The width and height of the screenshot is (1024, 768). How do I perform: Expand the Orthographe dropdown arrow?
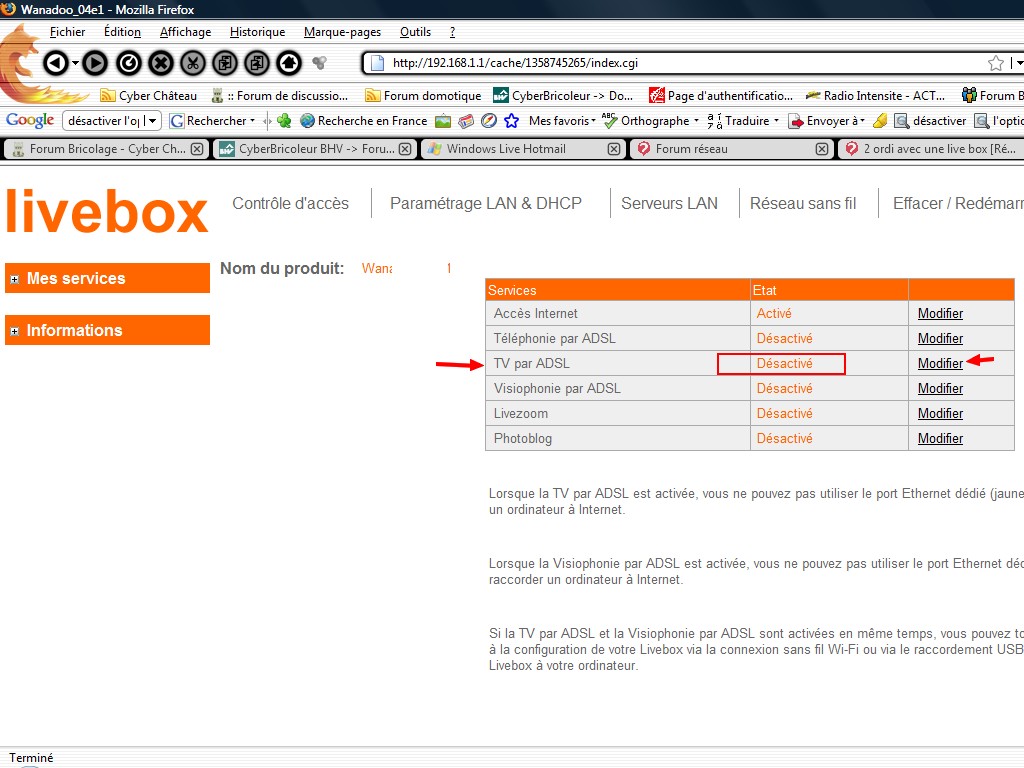696,121
